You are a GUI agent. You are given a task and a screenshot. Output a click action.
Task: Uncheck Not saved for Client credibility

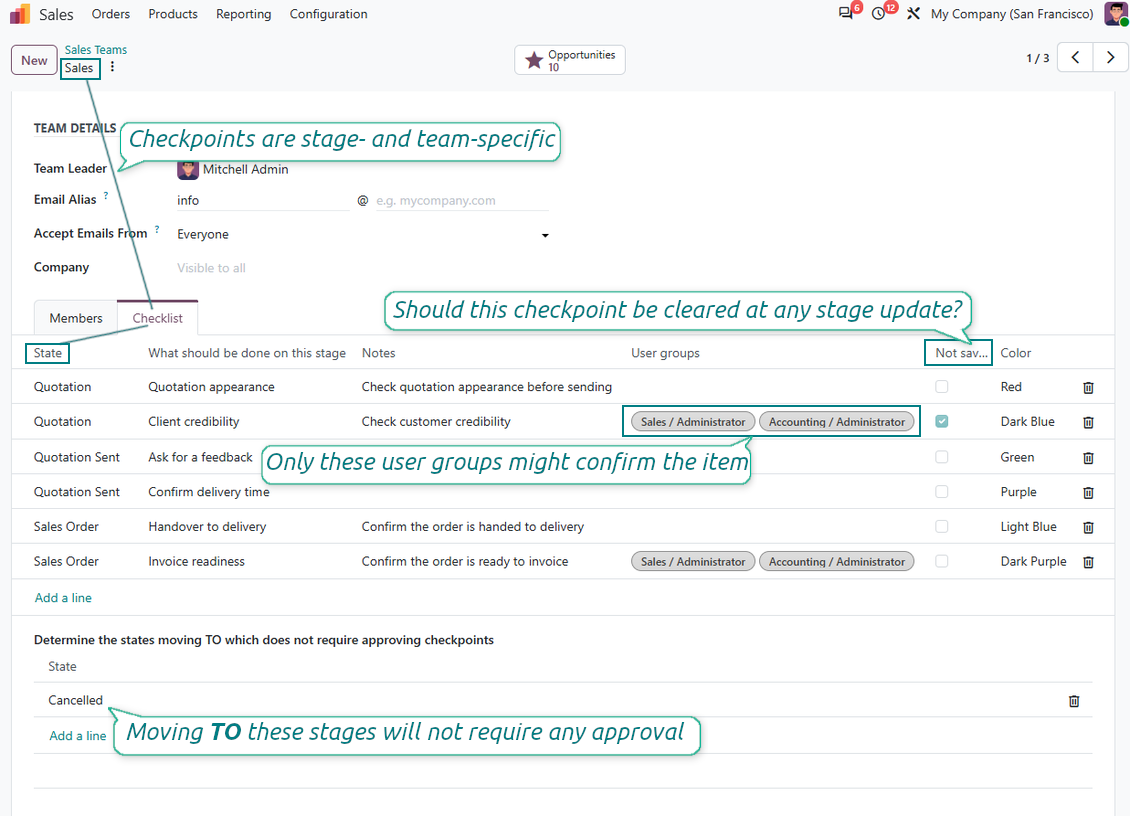(941, 422)
